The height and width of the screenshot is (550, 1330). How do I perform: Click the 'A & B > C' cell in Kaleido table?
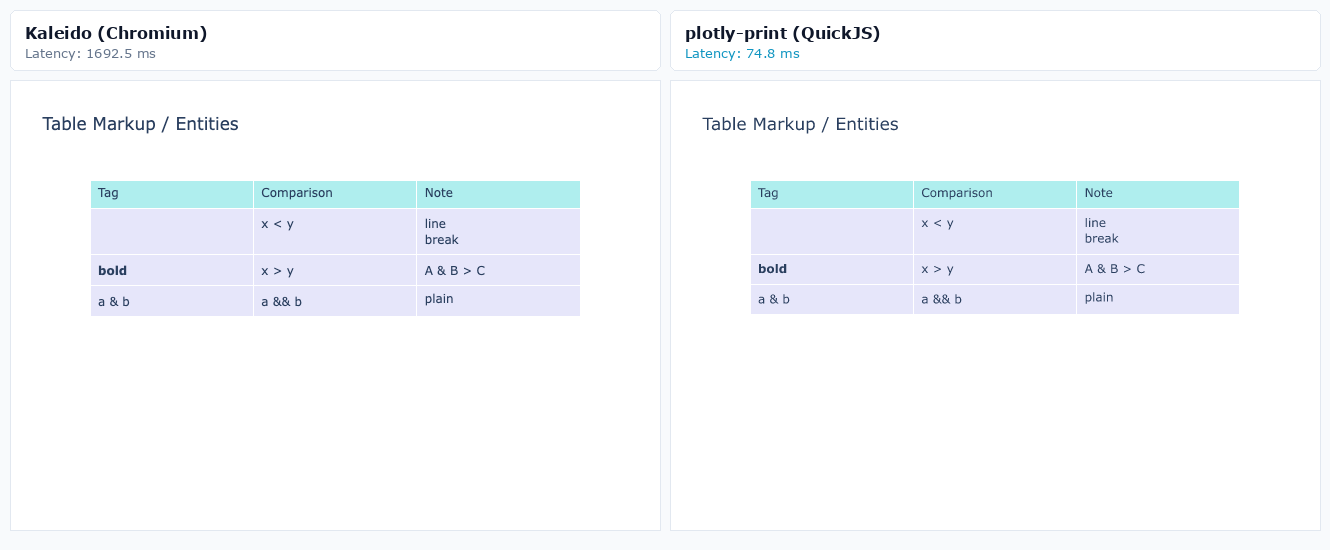point(498,270)
